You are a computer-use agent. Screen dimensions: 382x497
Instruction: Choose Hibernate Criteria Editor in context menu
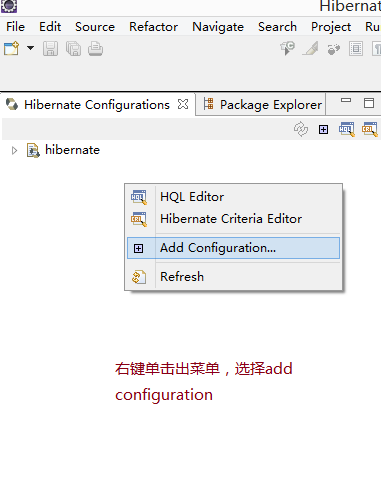(233, 219)
